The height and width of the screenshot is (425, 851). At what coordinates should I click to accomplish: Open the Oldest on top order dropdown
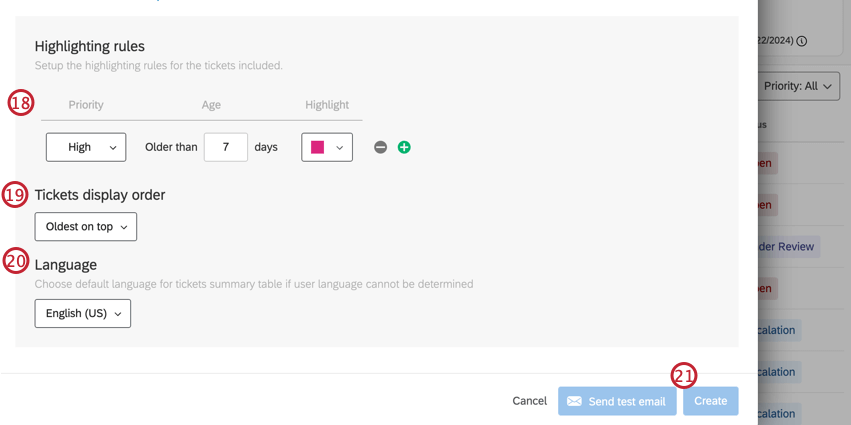click(85, 227)
